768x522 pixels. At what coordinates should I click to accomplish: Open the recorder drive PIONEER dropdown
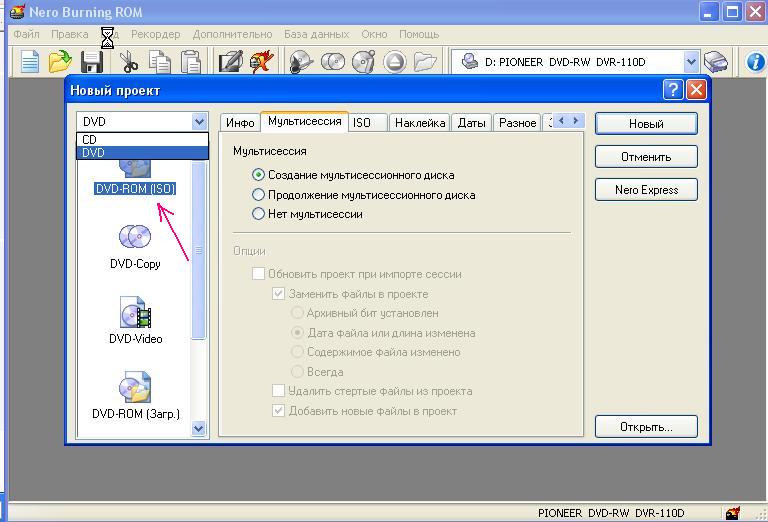pyautogui.click(x=690, y=62)
